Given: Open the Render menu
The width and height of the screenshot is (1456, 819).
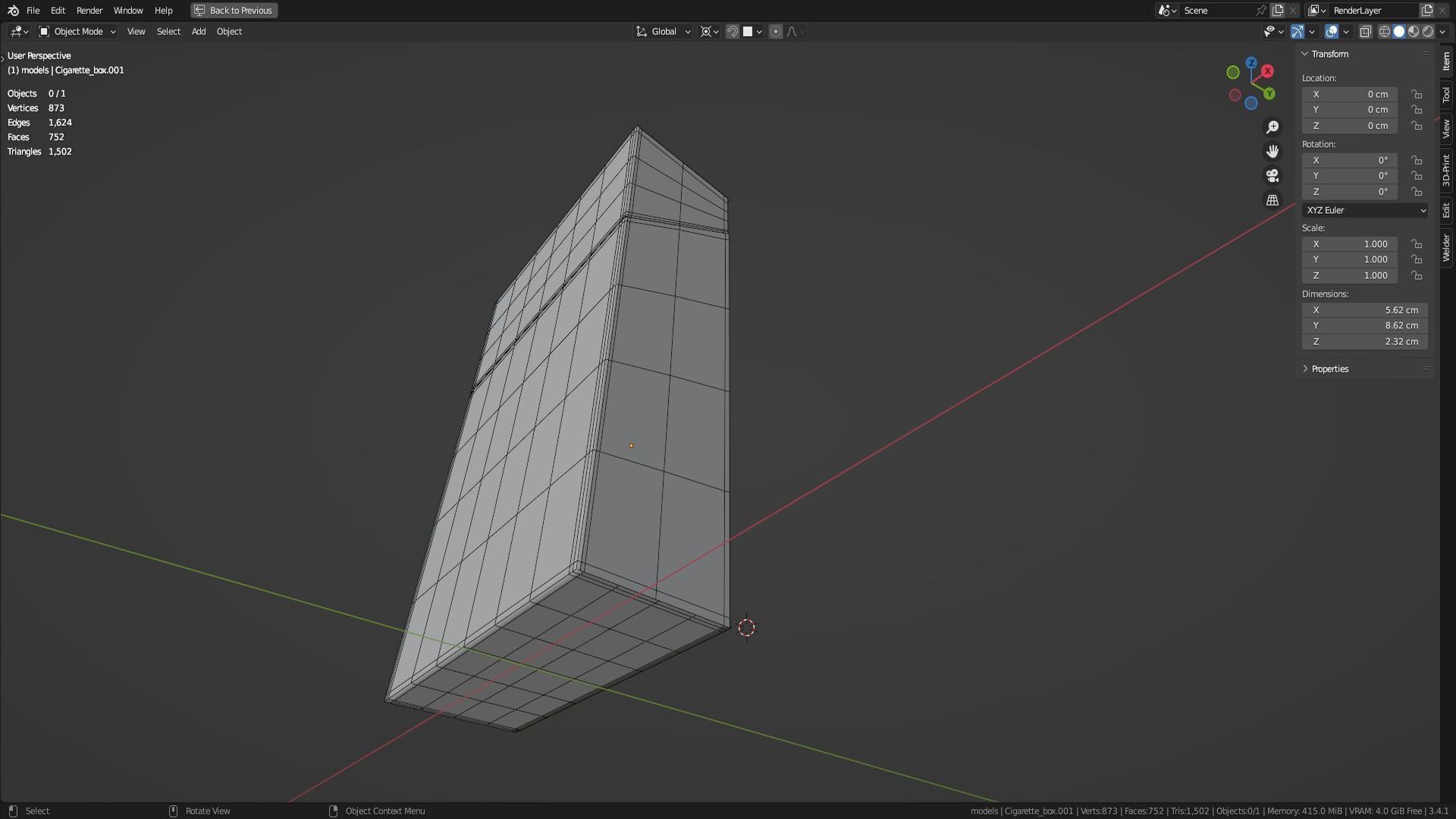Looking at the screenshot, I should point(89,11).
